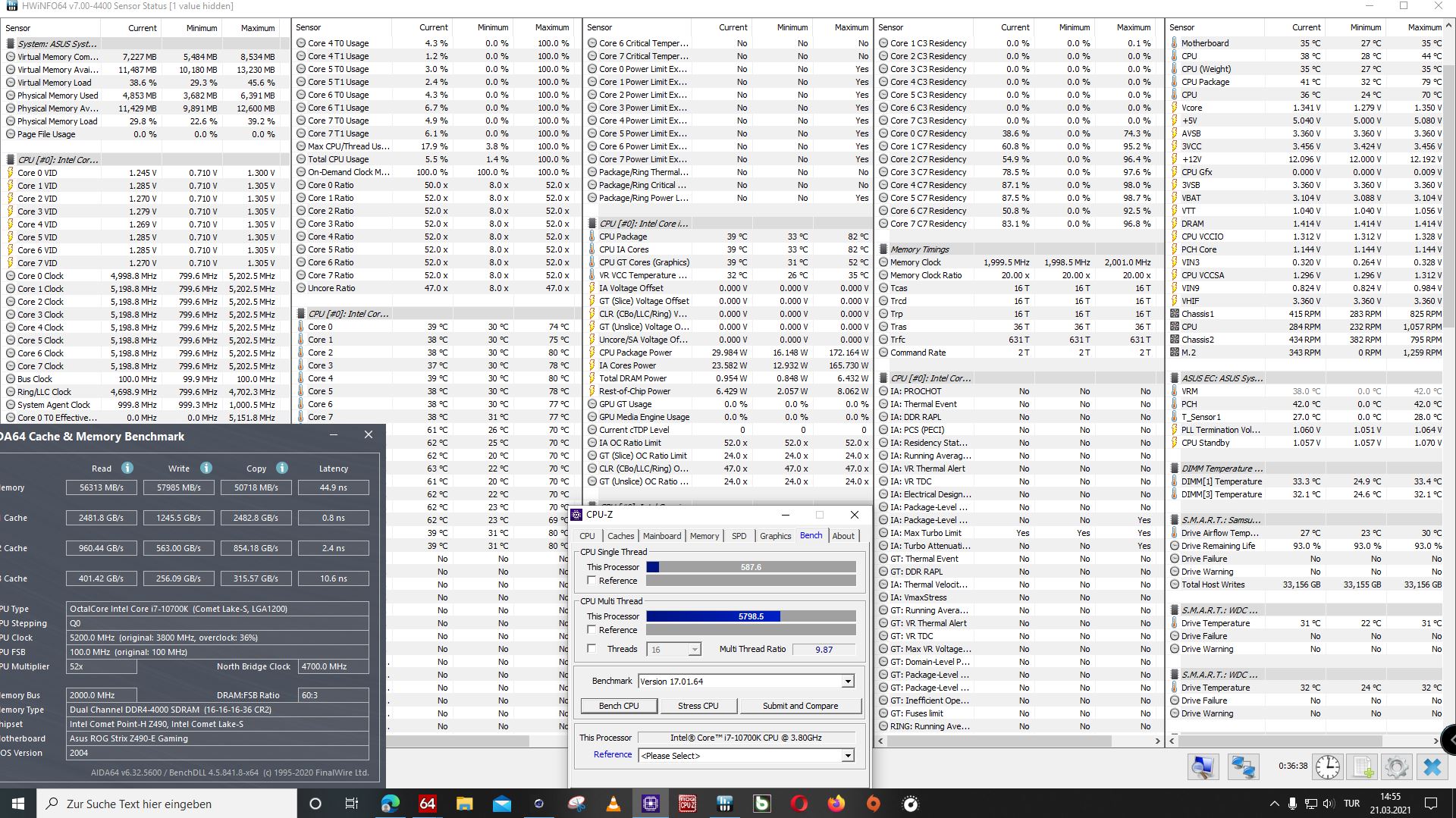Switch to the CPU tab in CPU-Z
This screenshot has width=1456, height=818.
pos(587,536)
